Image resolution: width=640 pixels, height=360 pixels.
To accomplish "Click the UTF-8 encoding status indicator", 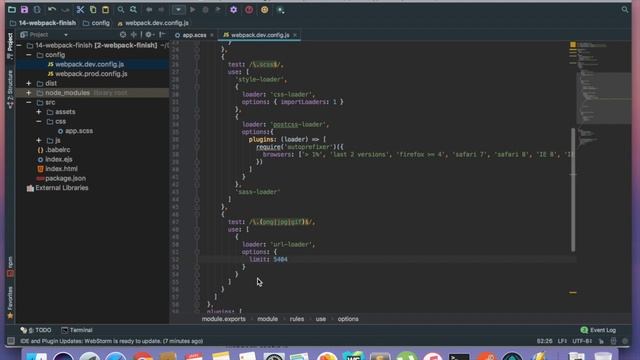I will pos(582,341).
